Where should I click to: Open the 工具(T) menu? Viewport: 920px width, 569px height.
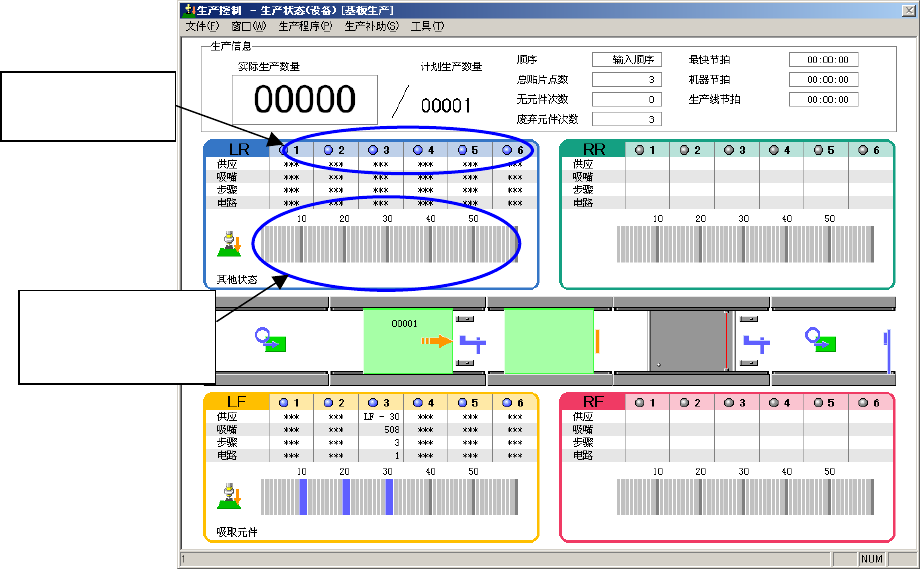pyautogui.click(x=427, y=26)
